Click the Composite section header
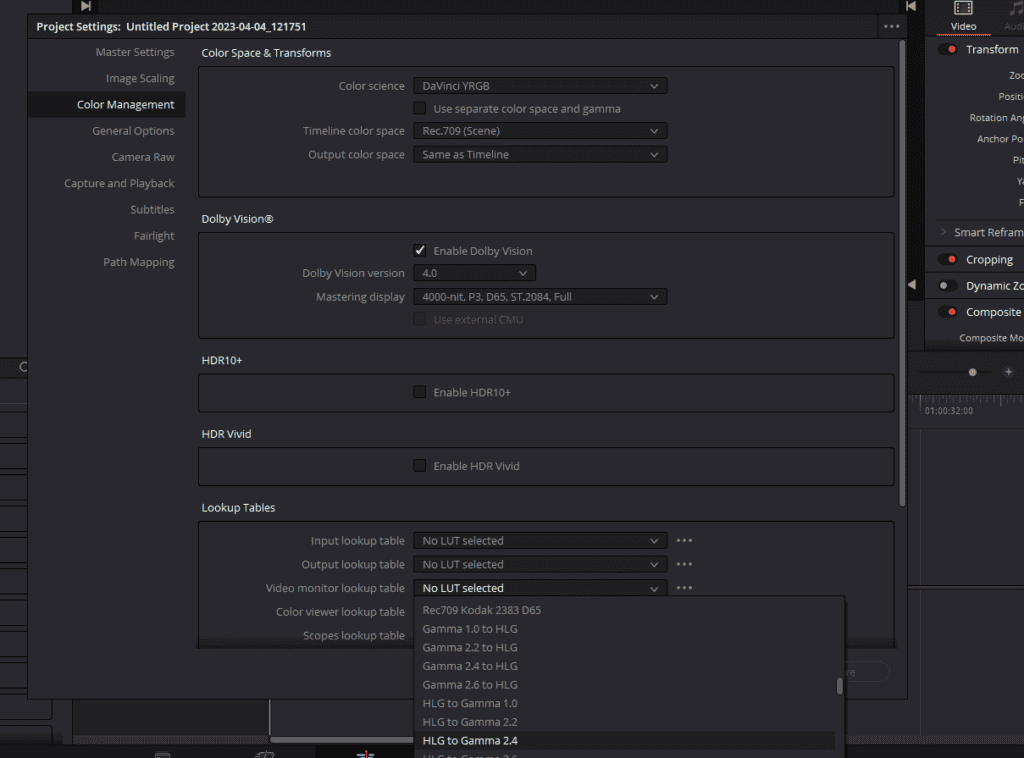This screenshot has height=758, width=1024. (993, 312)
